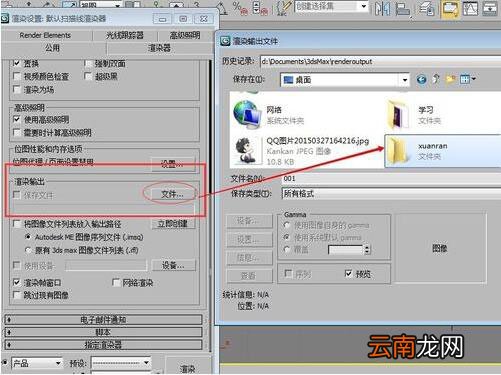The width and height of the screenshot is (501, 375).
Task: Select the 网络 network item
Action: (x=270, y=114)
